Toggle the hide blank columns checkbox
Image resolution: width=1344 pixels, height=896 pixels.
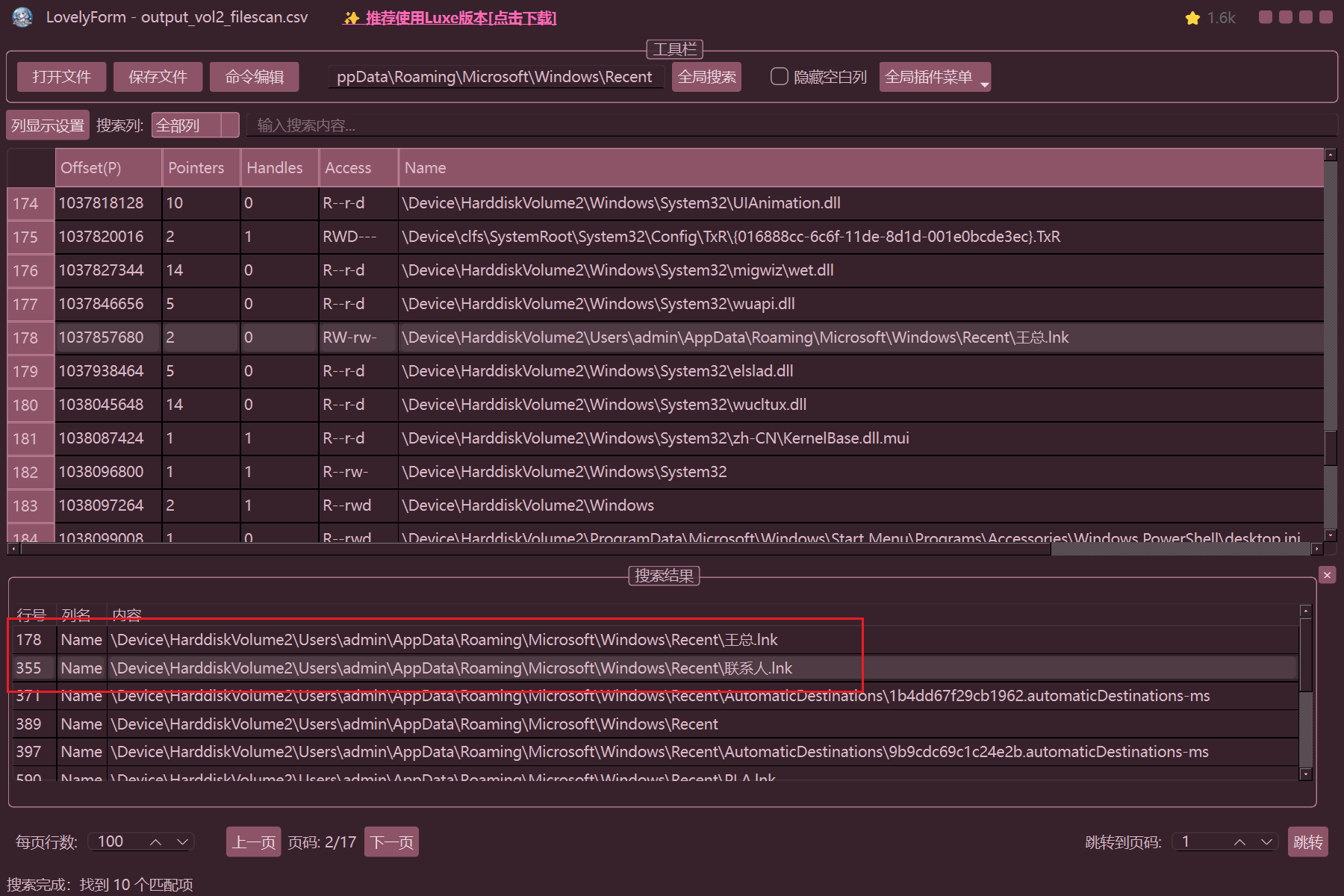pos(779,77)
